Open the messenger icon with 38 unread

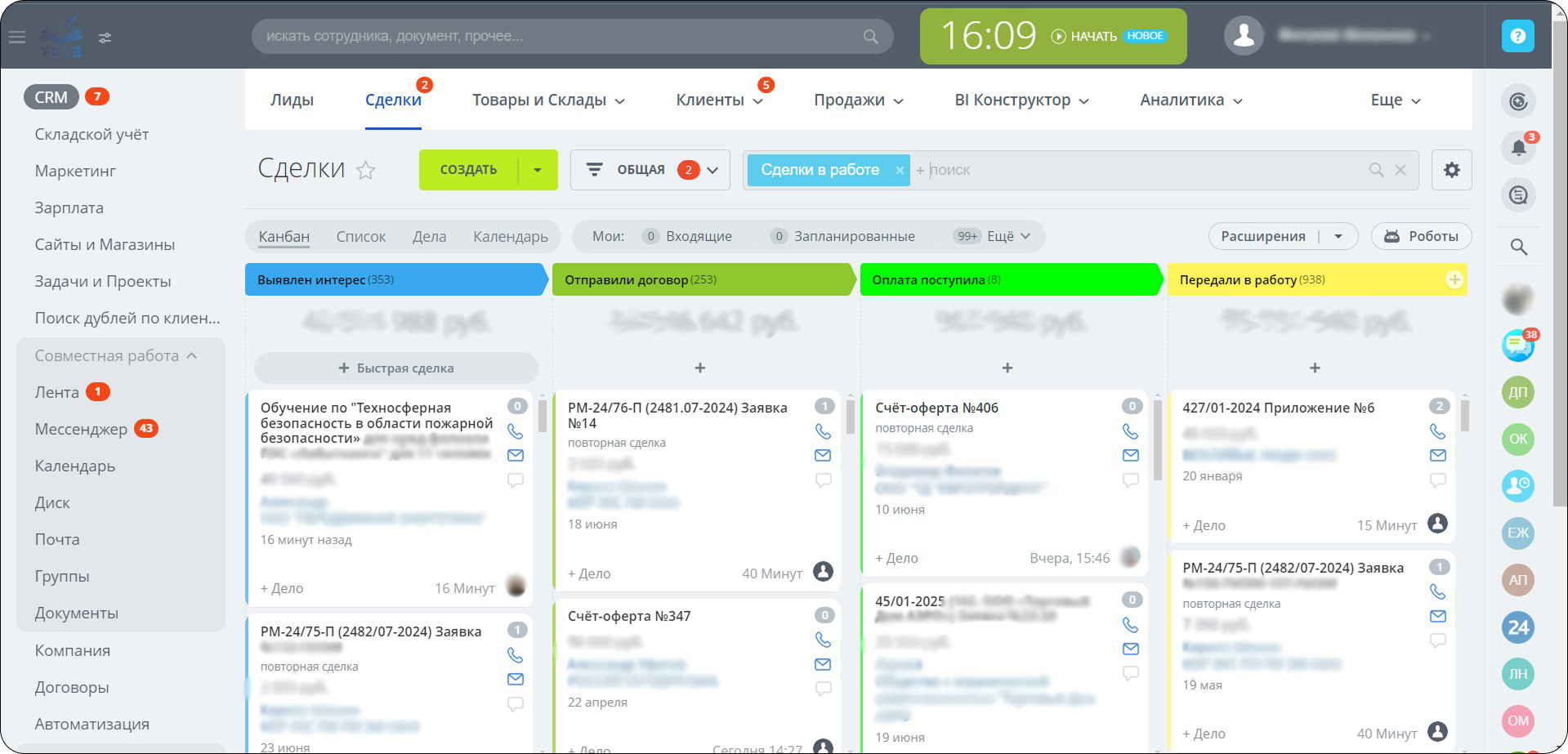click(1517, 346)
